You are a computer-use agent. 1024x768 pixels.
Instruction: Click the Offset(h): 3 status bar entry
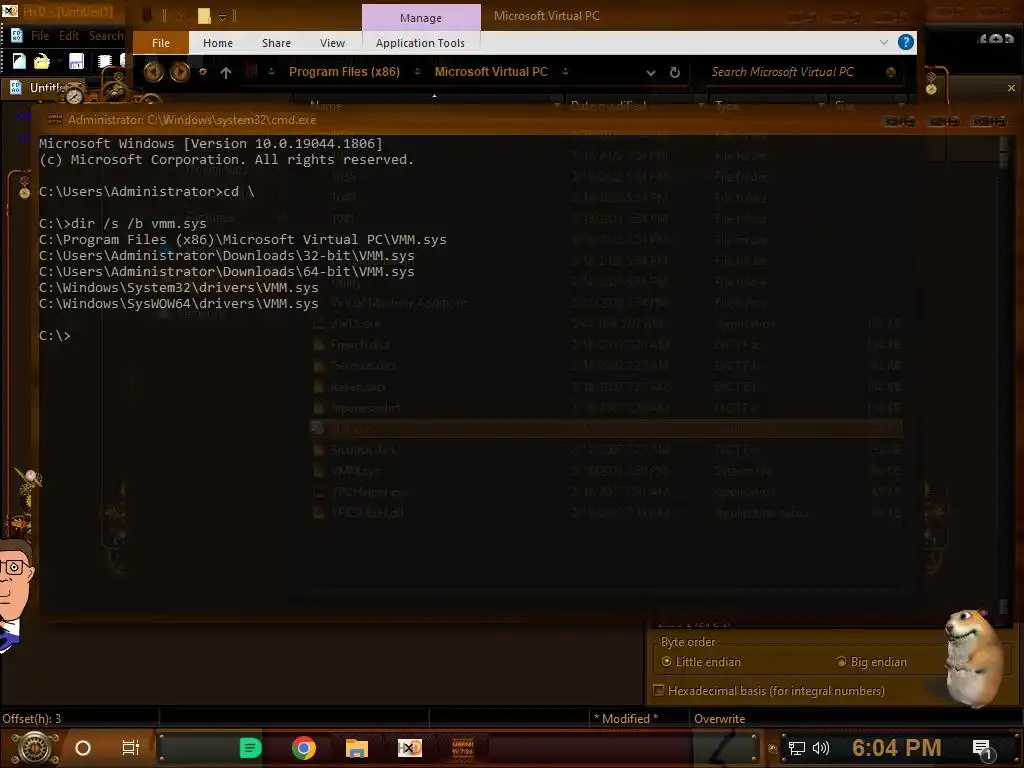point(31,718)
